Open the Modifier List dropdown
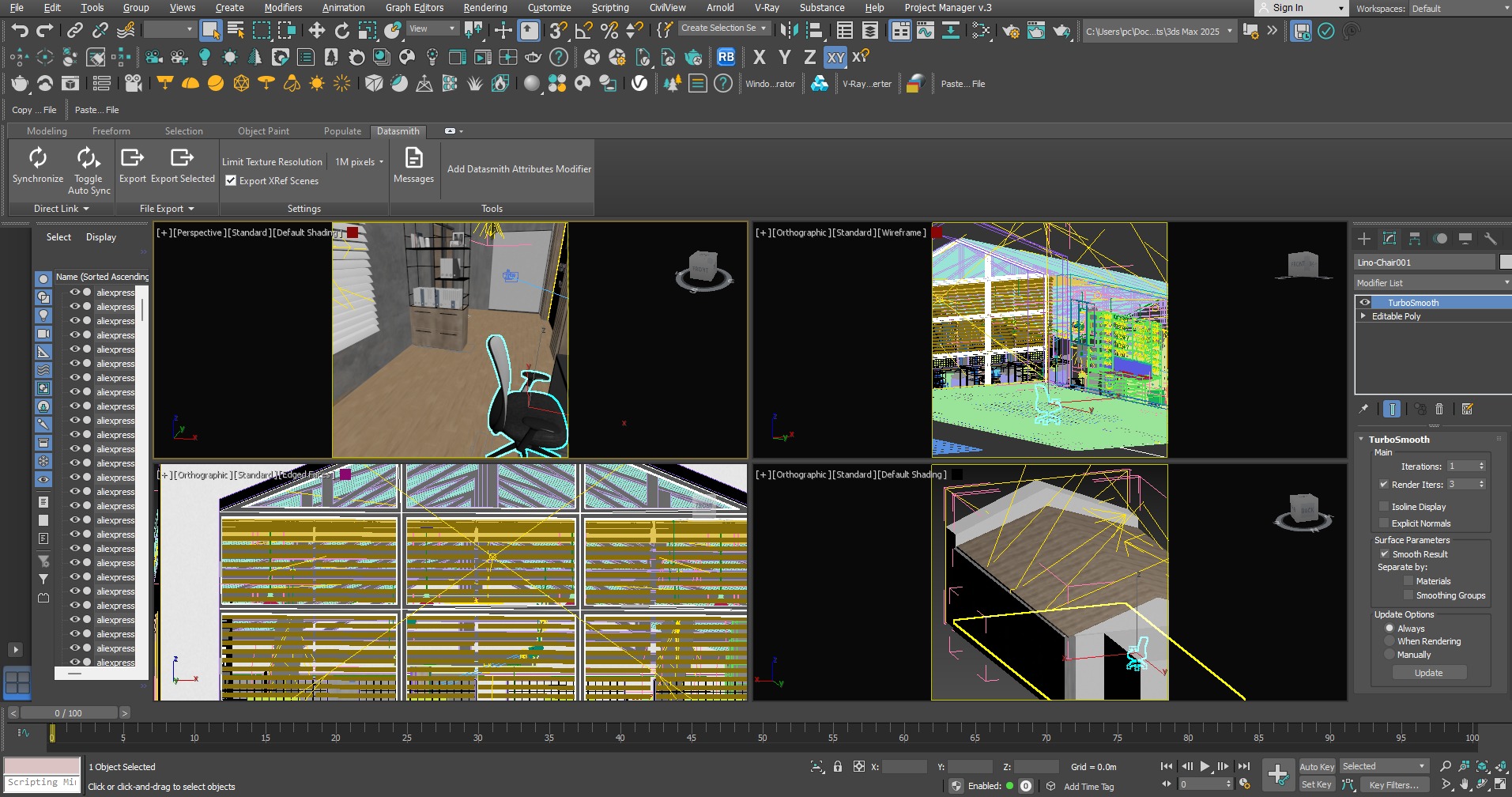 point(1432,282)
